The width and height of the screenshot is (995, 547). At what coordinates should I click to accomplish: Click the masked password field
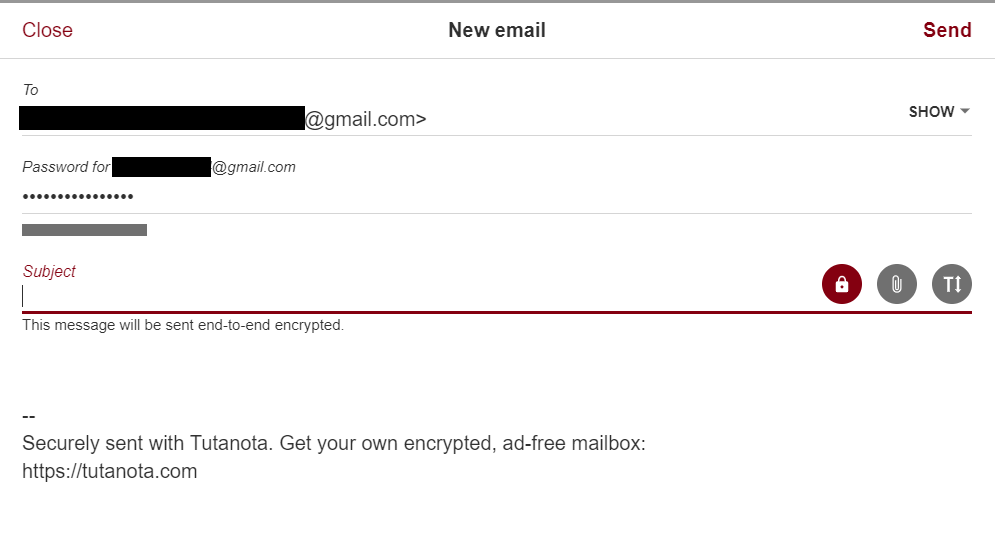497,197
